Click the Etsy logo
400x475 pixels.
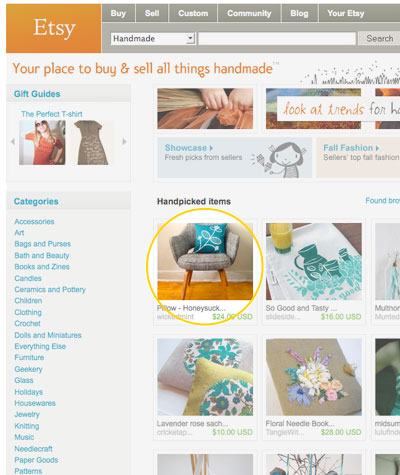[54, 28]
